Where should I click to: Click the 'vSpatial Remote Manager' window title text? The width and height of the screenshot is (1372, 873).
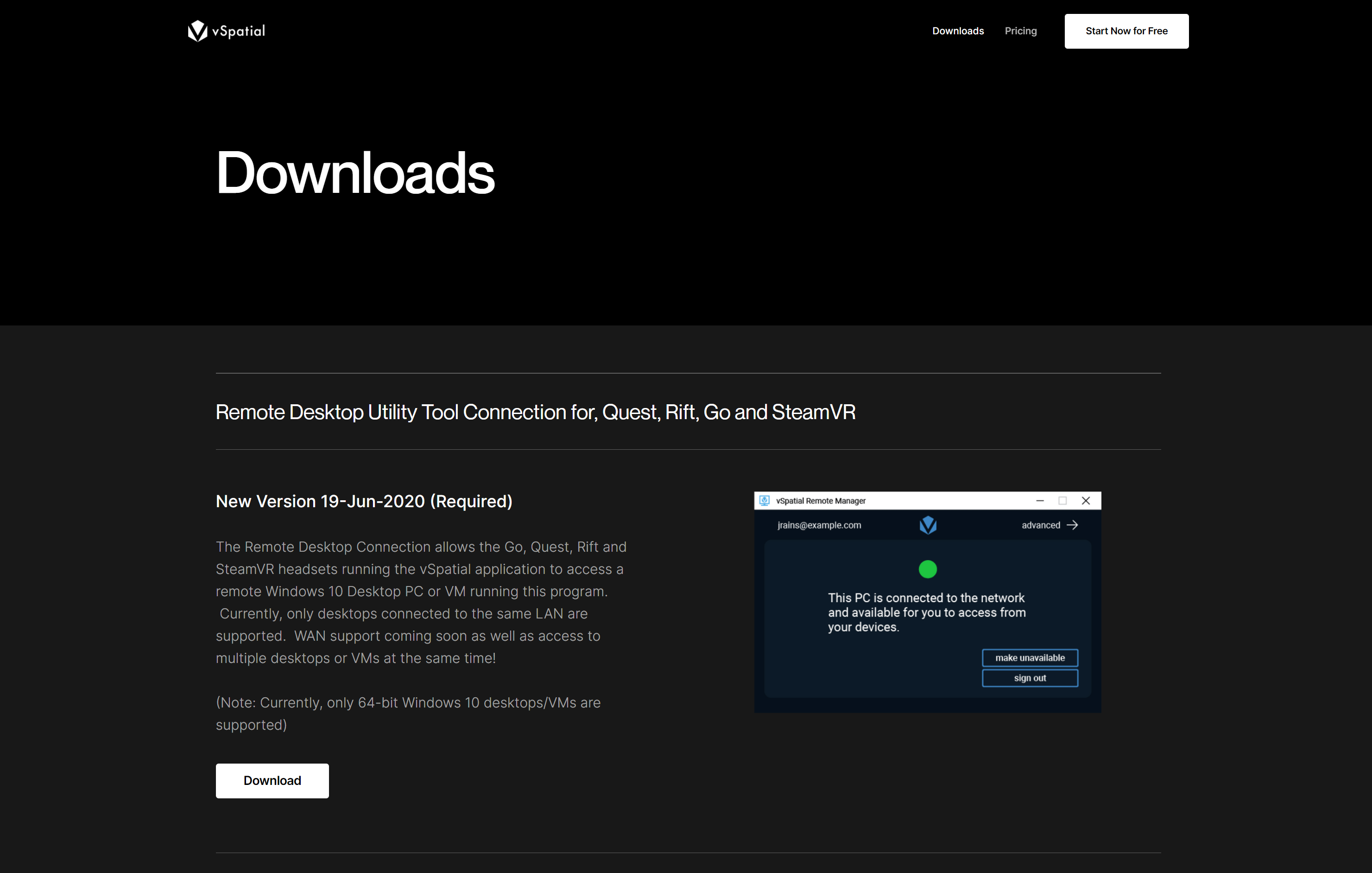821,500
